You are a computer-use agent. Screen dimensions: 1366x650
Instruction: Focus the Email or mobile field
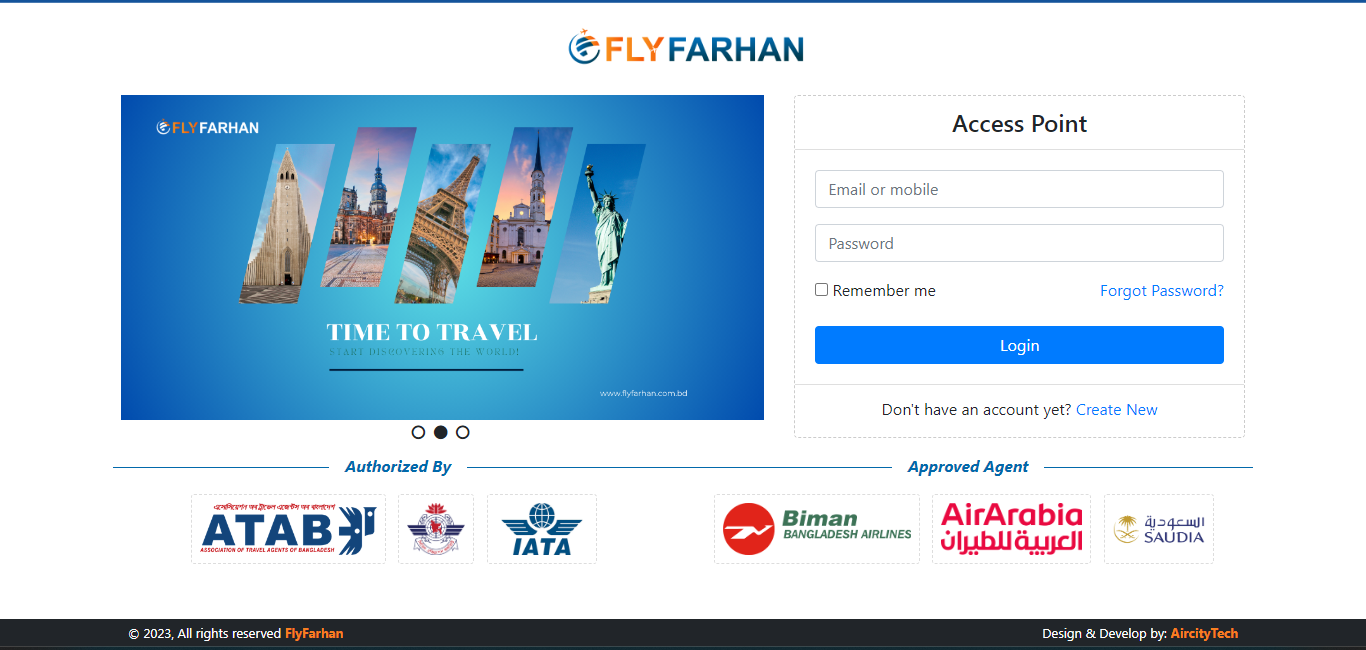click(1019, 189)
